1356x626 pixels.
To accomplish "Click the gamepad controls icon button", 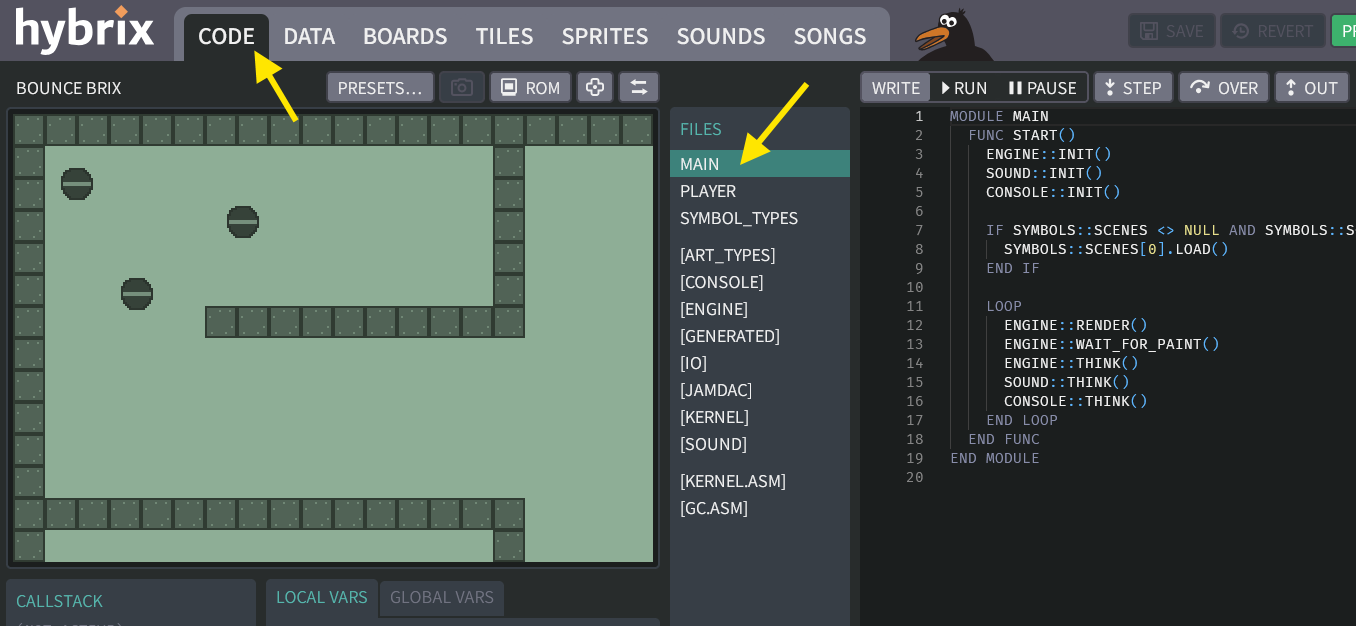I will pos(594,87).
